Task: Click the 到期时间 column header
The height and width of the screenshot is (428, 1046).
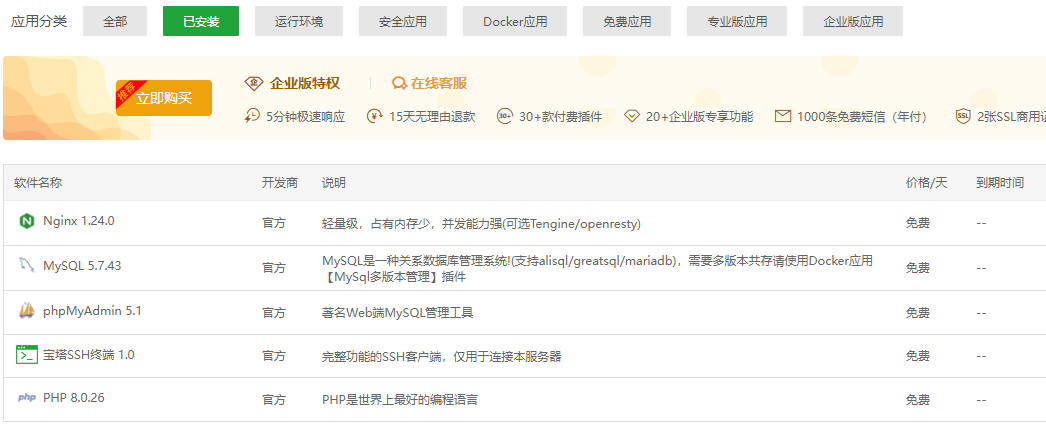Action: click(1000, 183)
